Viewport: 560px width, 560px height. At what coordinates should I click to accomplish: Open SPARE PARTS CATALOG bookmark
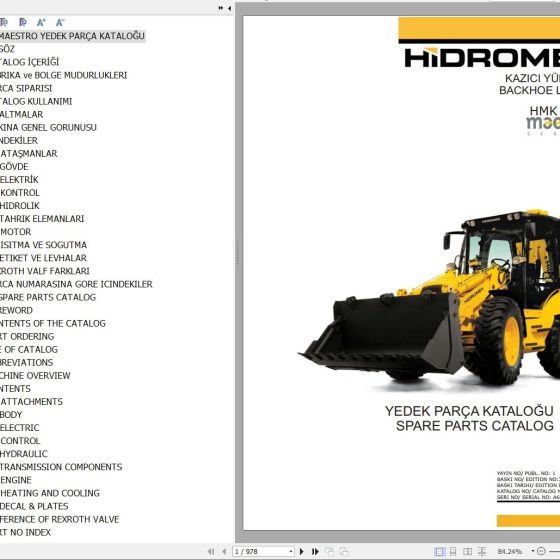(x=48, y=298)
